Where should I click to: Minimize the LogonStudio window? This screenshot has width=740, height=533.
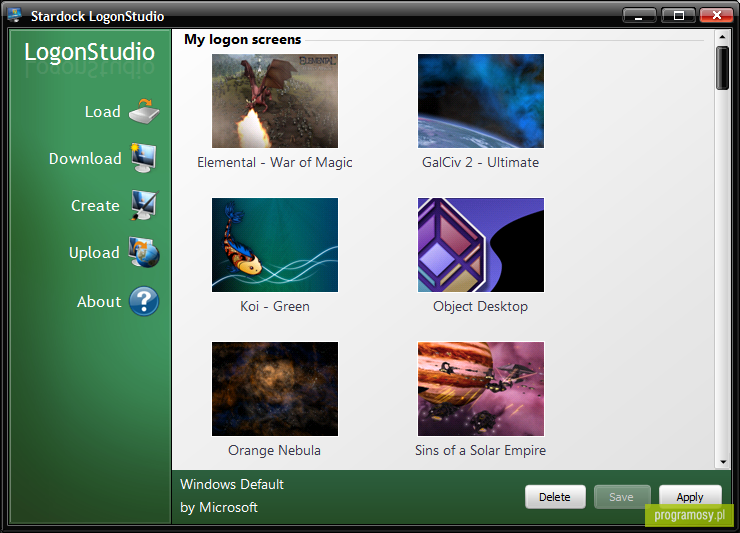(x=639, y=16)
